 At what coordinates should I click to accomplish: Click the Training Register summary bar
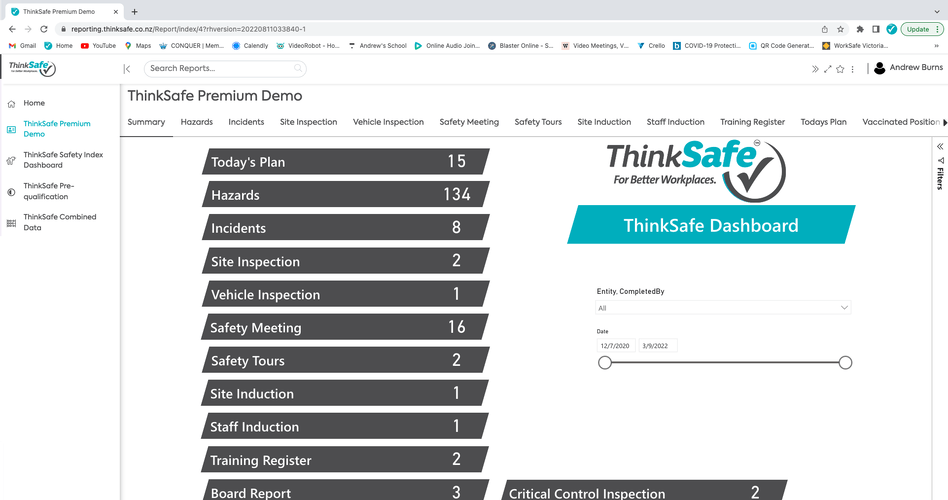click(345, 459)
